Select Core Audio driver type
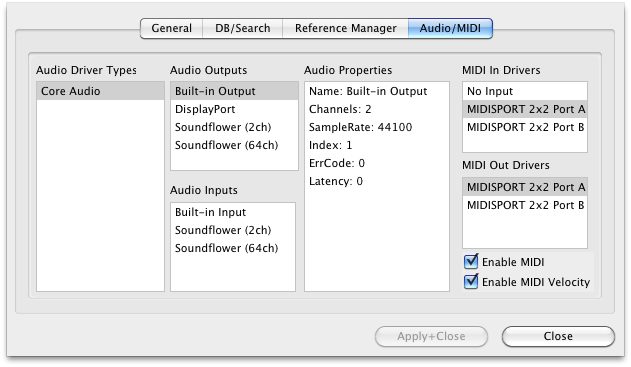The image size is (631, 367). [x=101, y=91]
